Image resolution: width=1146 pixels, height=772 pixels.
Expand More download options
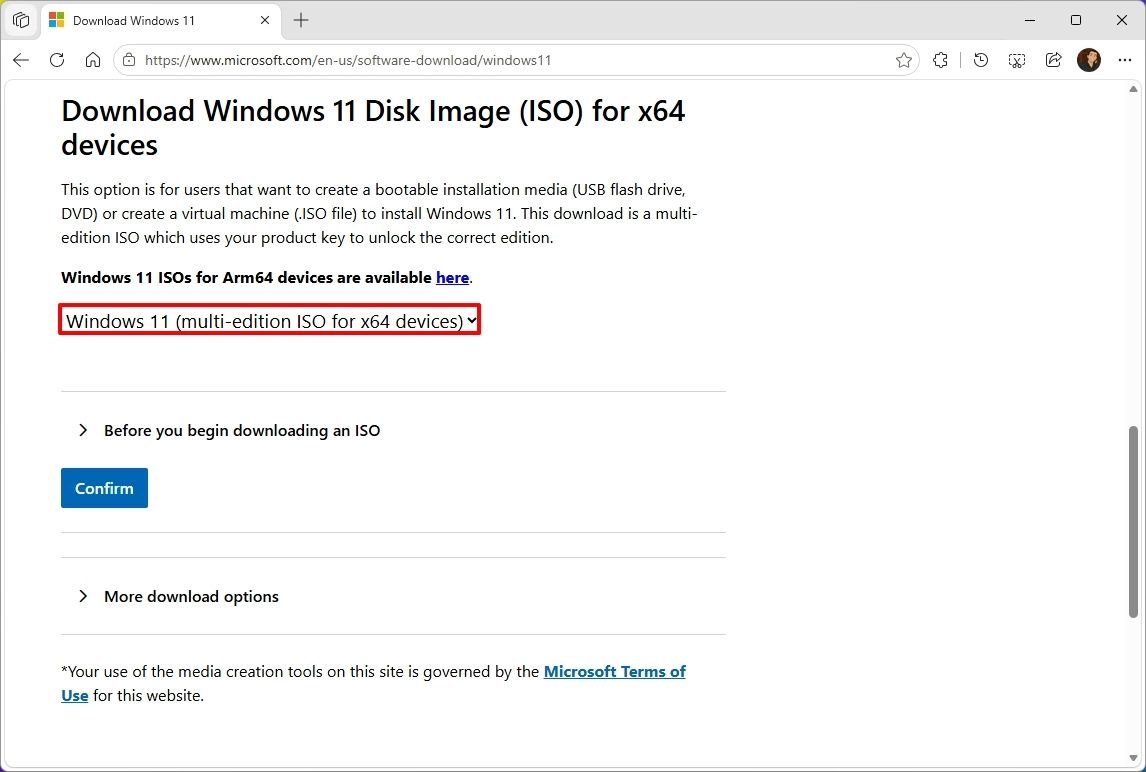178,596
